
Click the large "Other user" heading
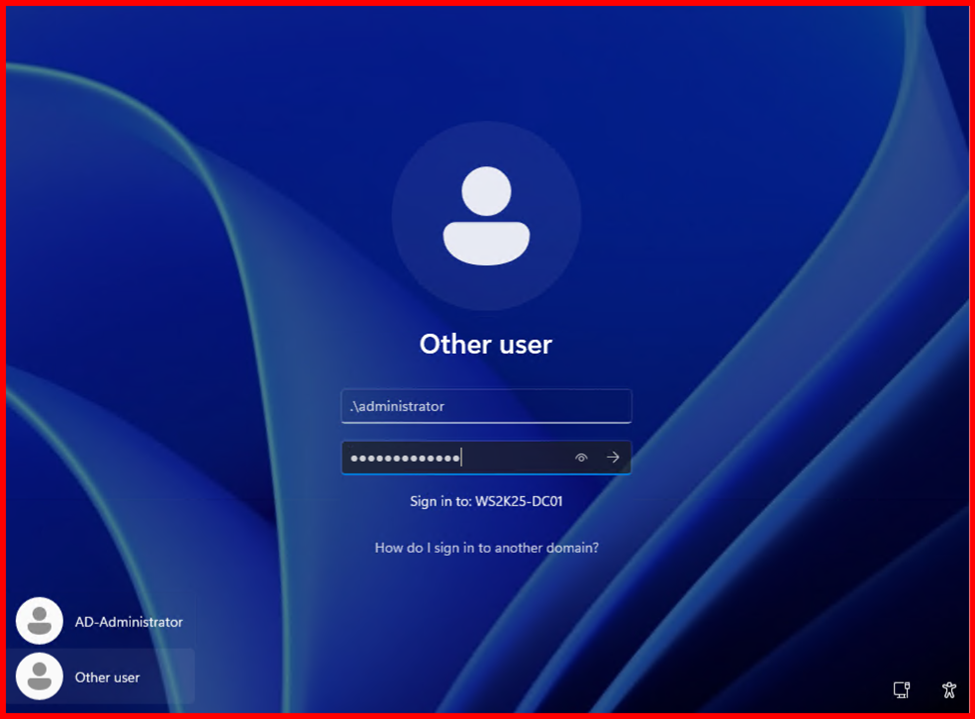point(486,344)
